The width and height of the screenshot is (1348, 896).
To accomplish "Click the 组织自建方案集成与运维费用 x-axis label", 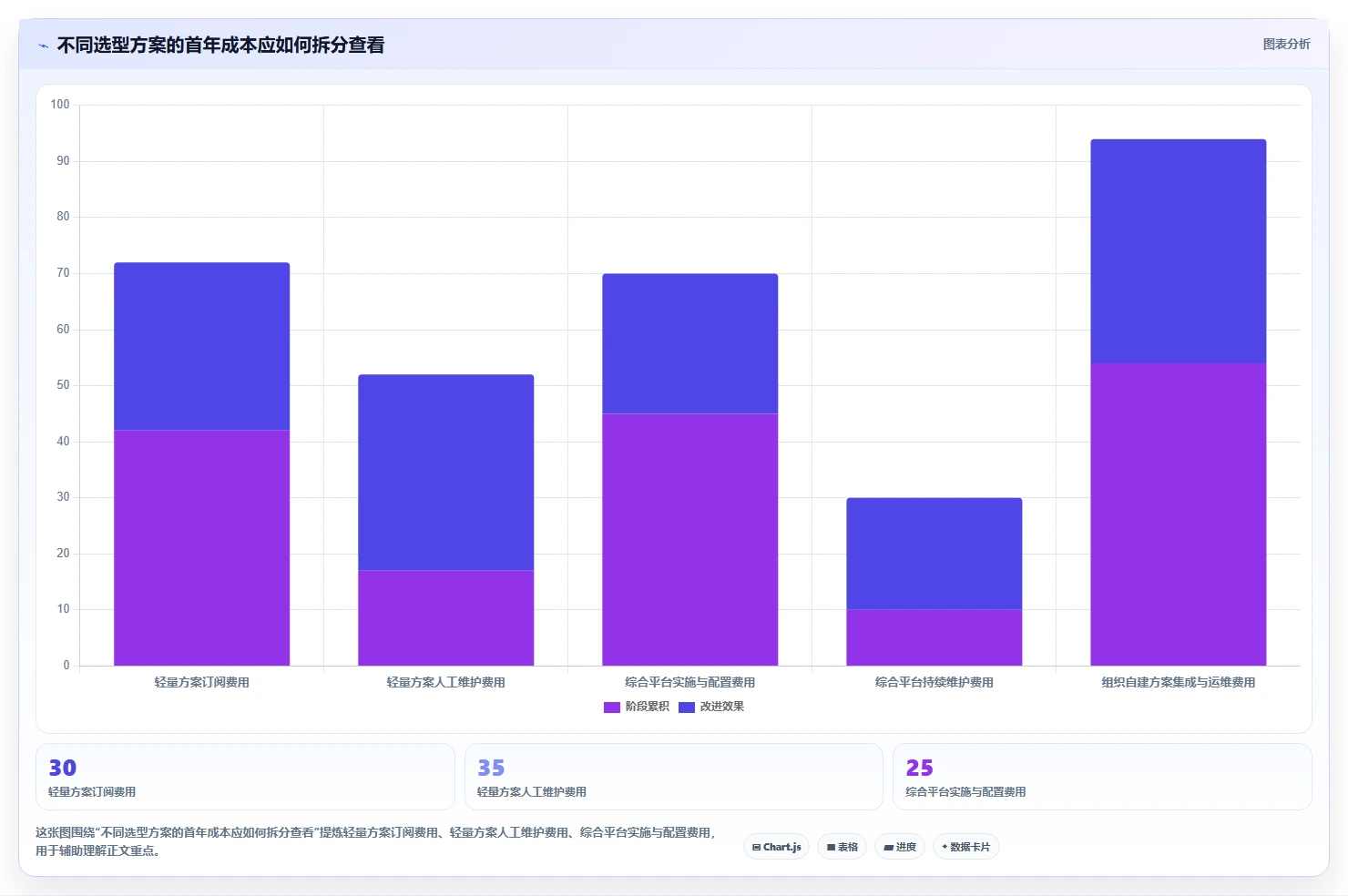I will [1179, 682].
